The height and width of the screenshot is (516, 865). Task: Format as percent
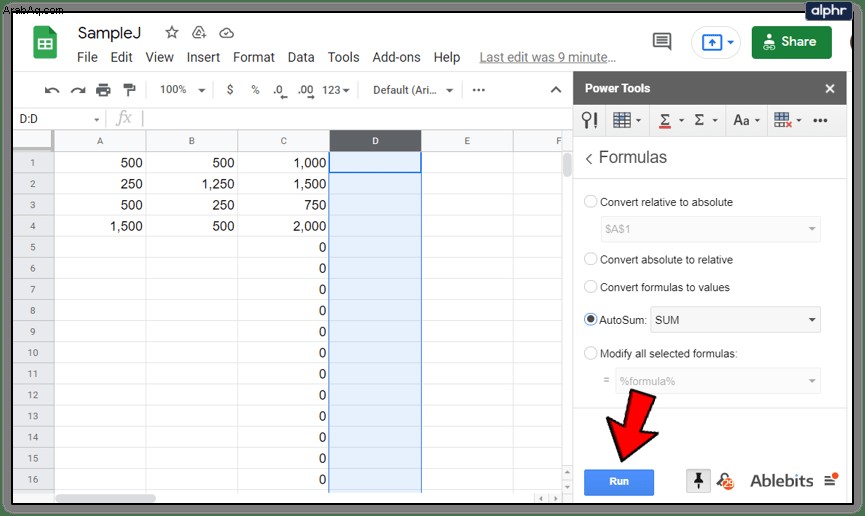tap(255, 89)
